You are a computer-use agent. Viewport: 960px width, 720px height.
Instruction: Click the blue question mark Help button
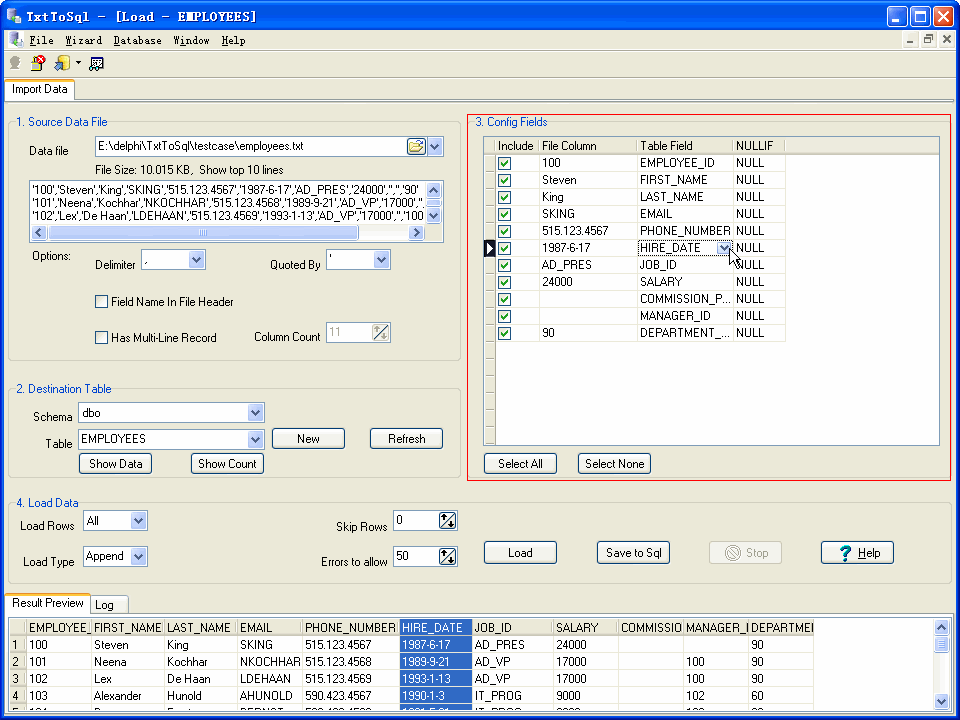(x=857, y=553)
